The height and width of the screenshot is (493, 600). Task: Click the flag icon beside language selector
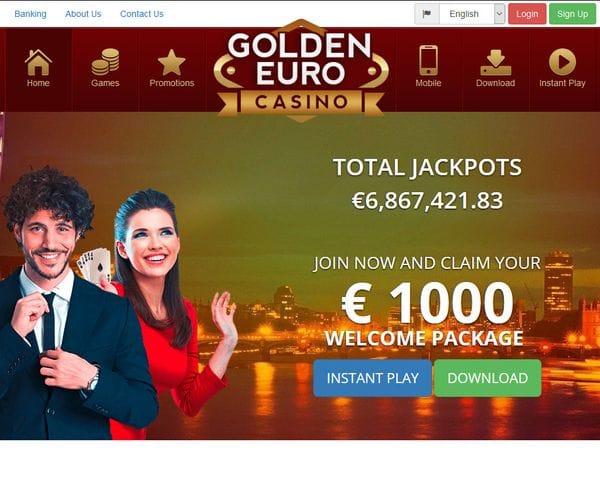click(x=427, y=14)
